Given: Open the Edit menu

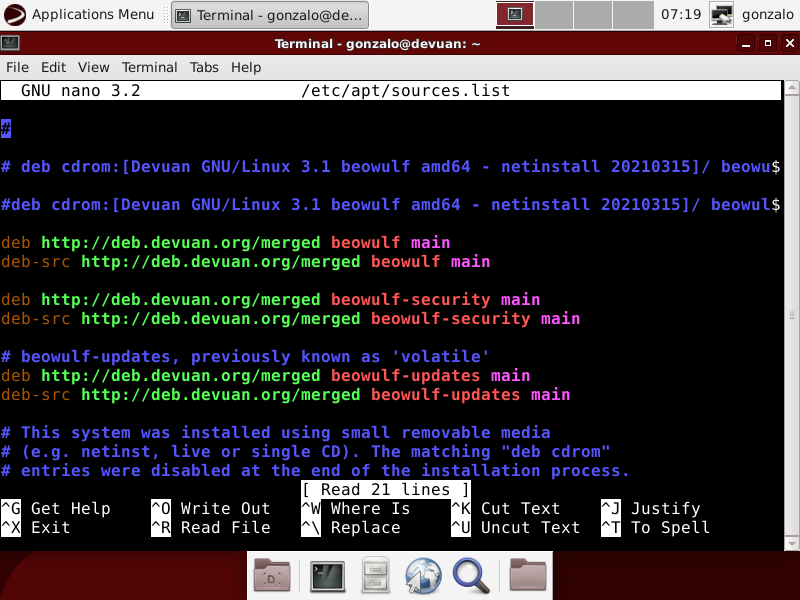Looking at the screenshot, I should [54, 67].
